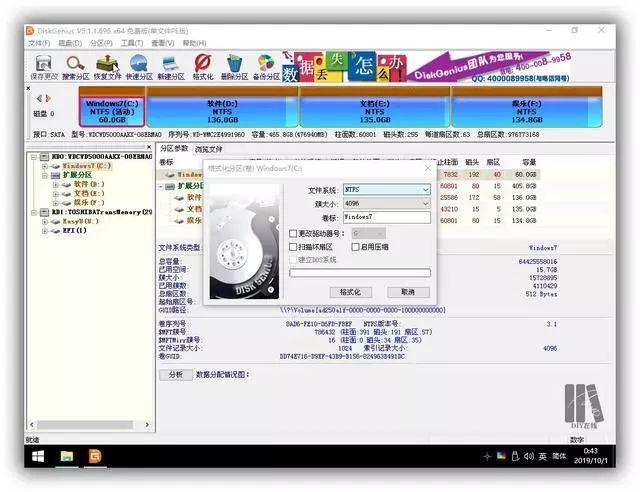The height and width of the screenshot is (492, 640).
Task: Click the 分析 button
Action: (176, 374)
